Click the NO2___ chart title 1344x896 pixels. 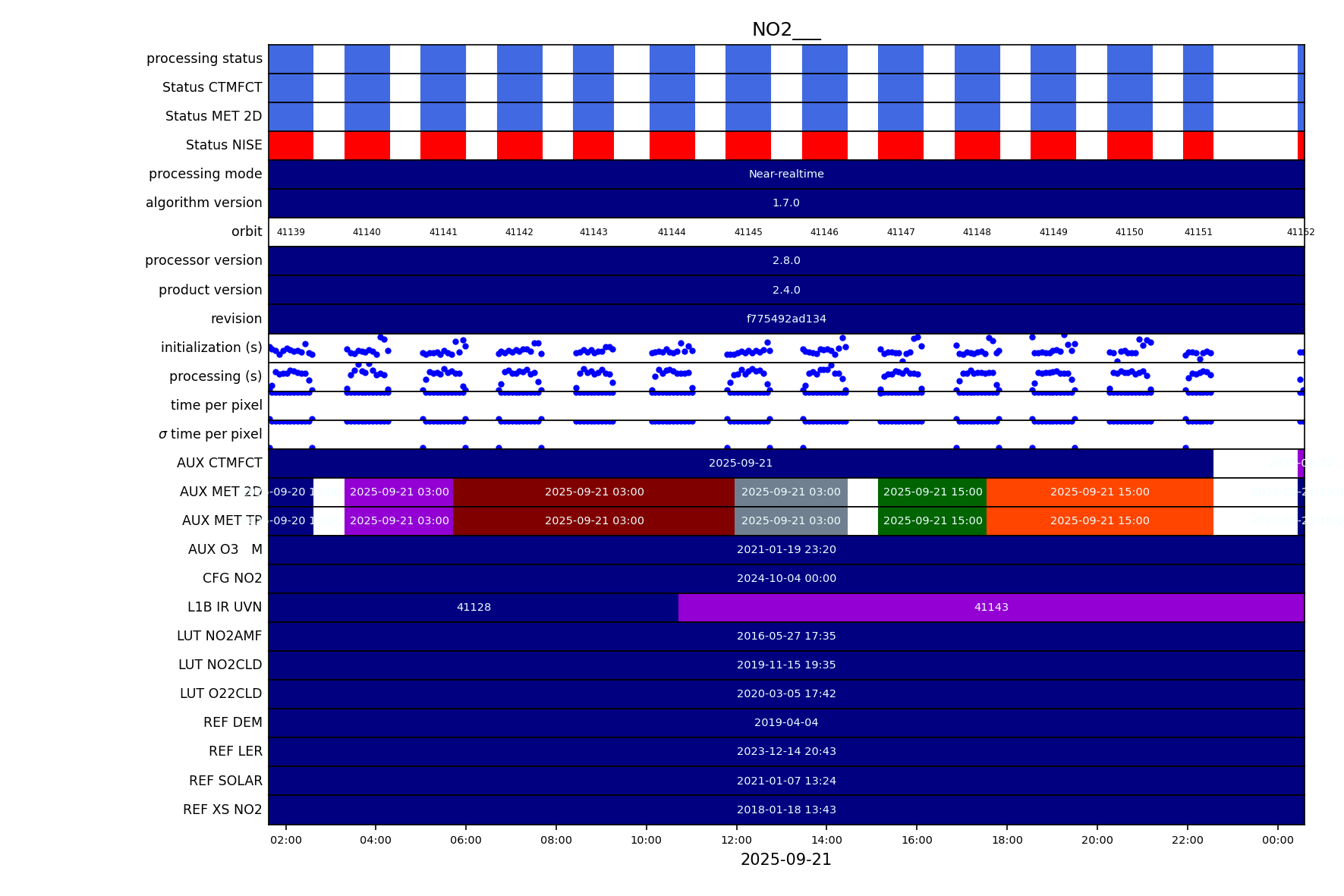click(785, 30)
